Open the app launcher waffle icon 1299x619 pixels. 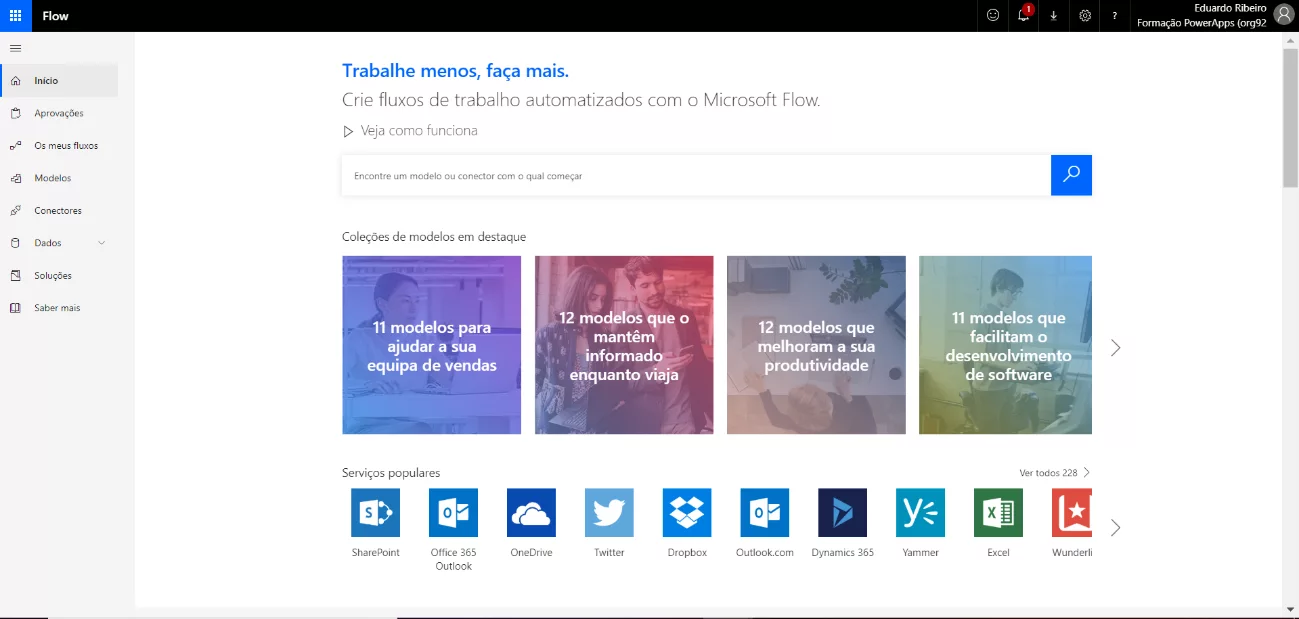point(16,16)
